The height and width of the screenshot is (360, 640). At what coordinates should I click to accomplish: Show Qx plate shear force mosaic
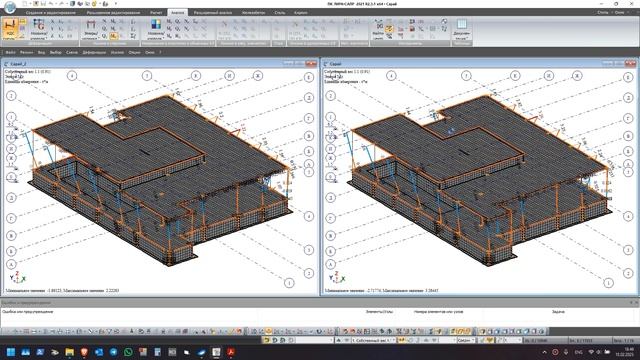[x=178, y=22]
